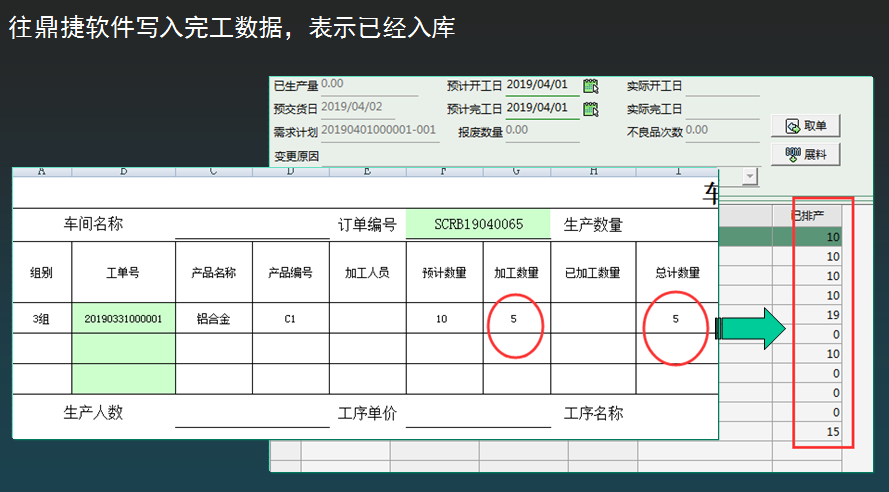The height and width of the screenshot is (492, 889).
Task: Click the 已排产 cell showing 19
Action: (x=807, y=315)
